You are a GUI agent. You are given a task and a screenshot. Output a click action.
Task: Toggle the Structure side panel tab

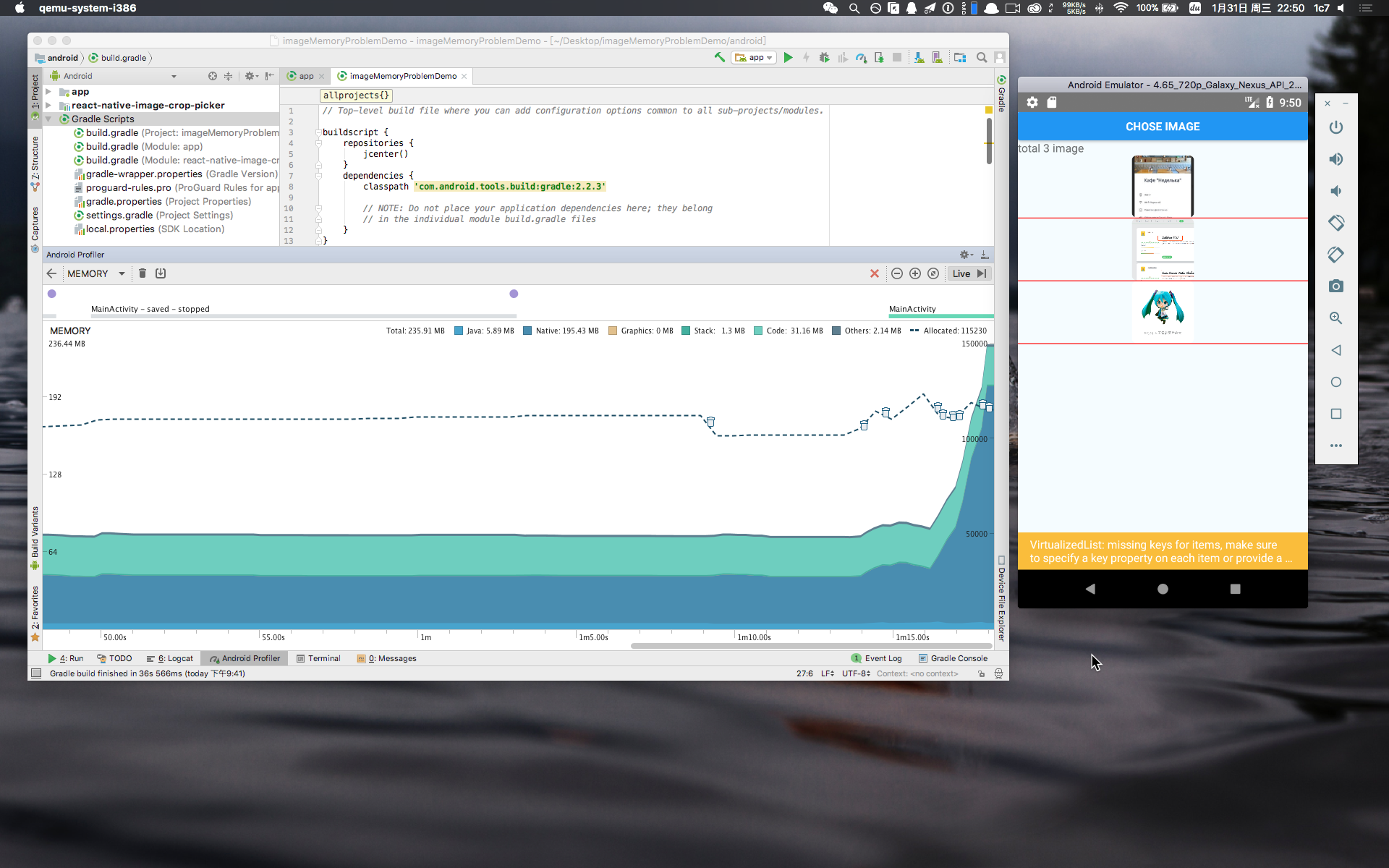[35, 164]
